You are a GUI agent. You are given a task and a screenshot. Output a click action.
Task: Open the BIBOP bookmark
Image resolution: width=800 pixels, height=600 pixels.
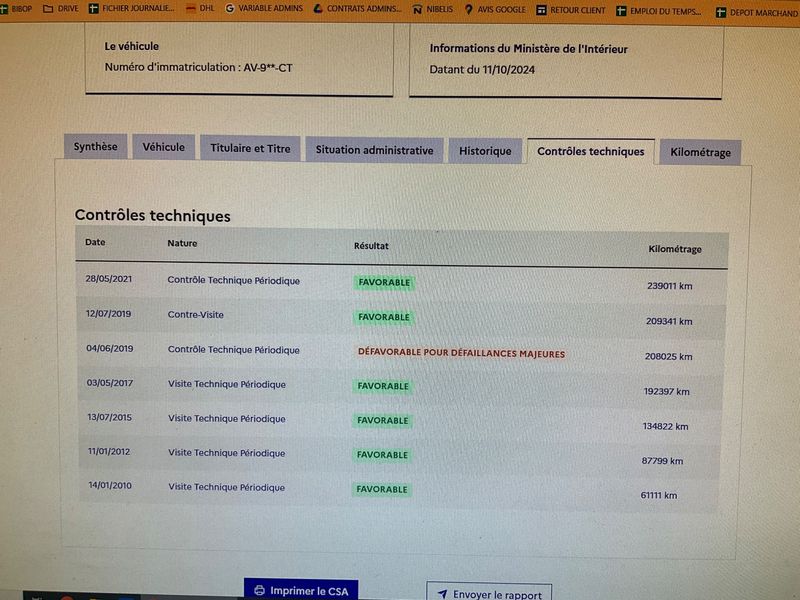(15, 9)
